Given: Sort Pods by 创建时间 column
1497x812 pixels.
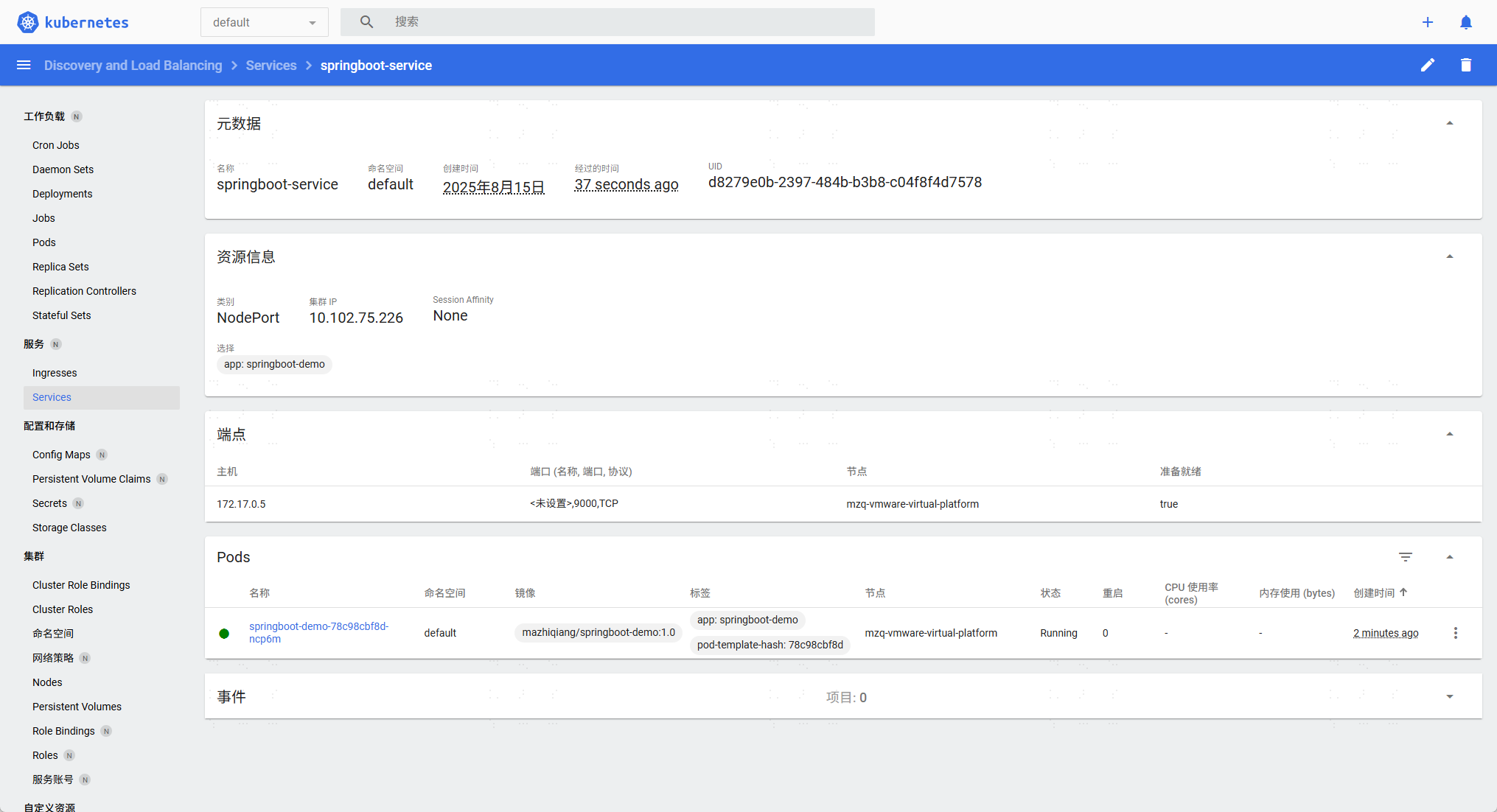Looking at the screenshot, I should click(x=1374, y=593).
